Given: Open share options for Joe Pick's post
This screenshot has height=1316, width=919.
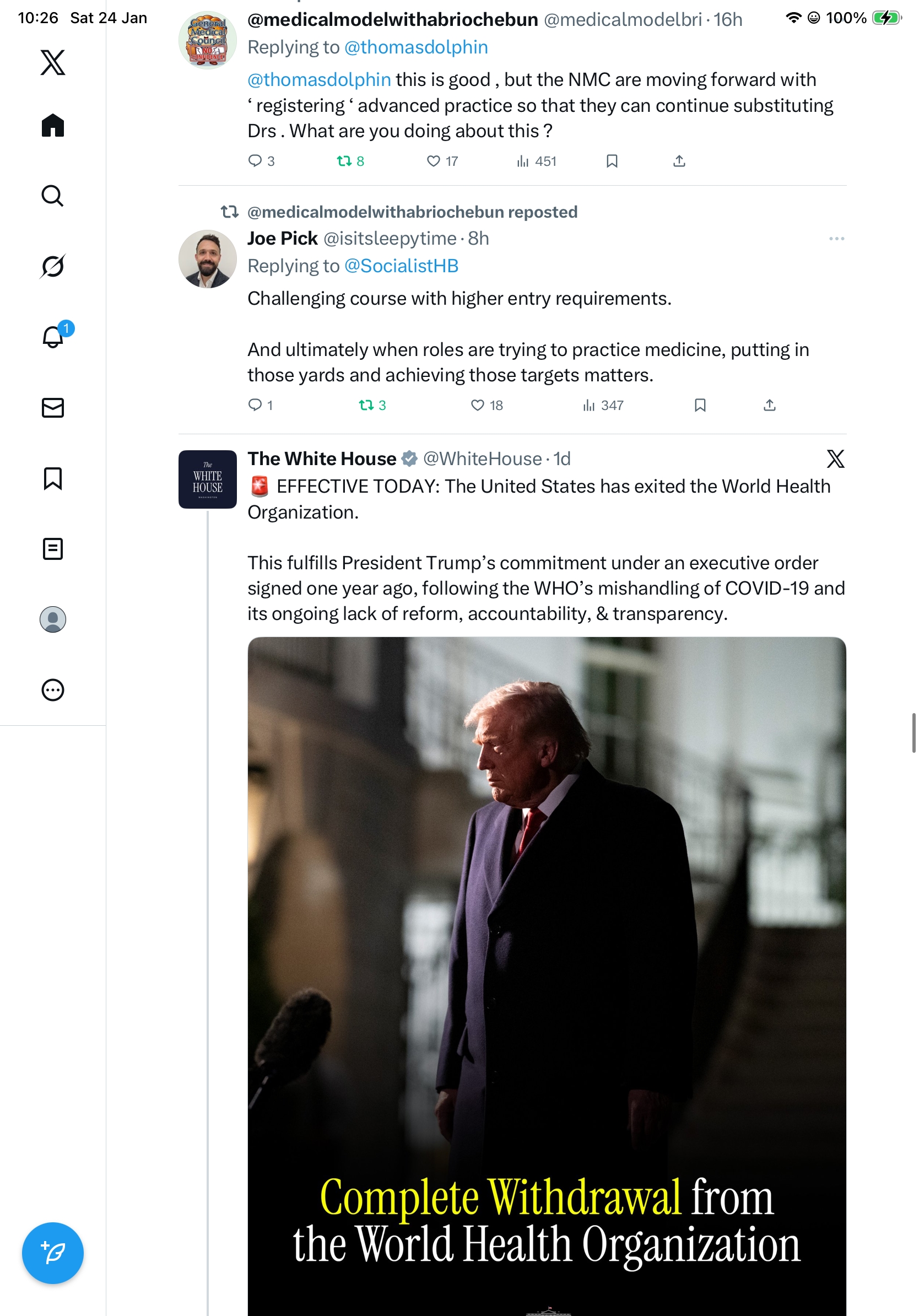Looking at the screenshot, I should [x=770, y=405].
